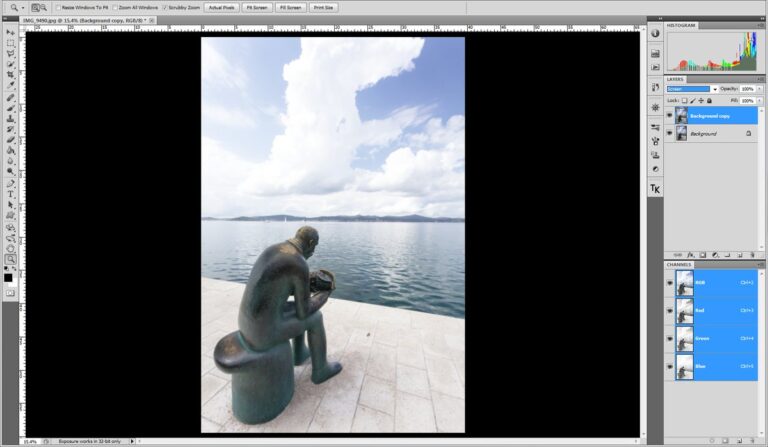The image size is (768, 447).
Task: Hide the Background copy layer
Action: click(x=669, y=116)
